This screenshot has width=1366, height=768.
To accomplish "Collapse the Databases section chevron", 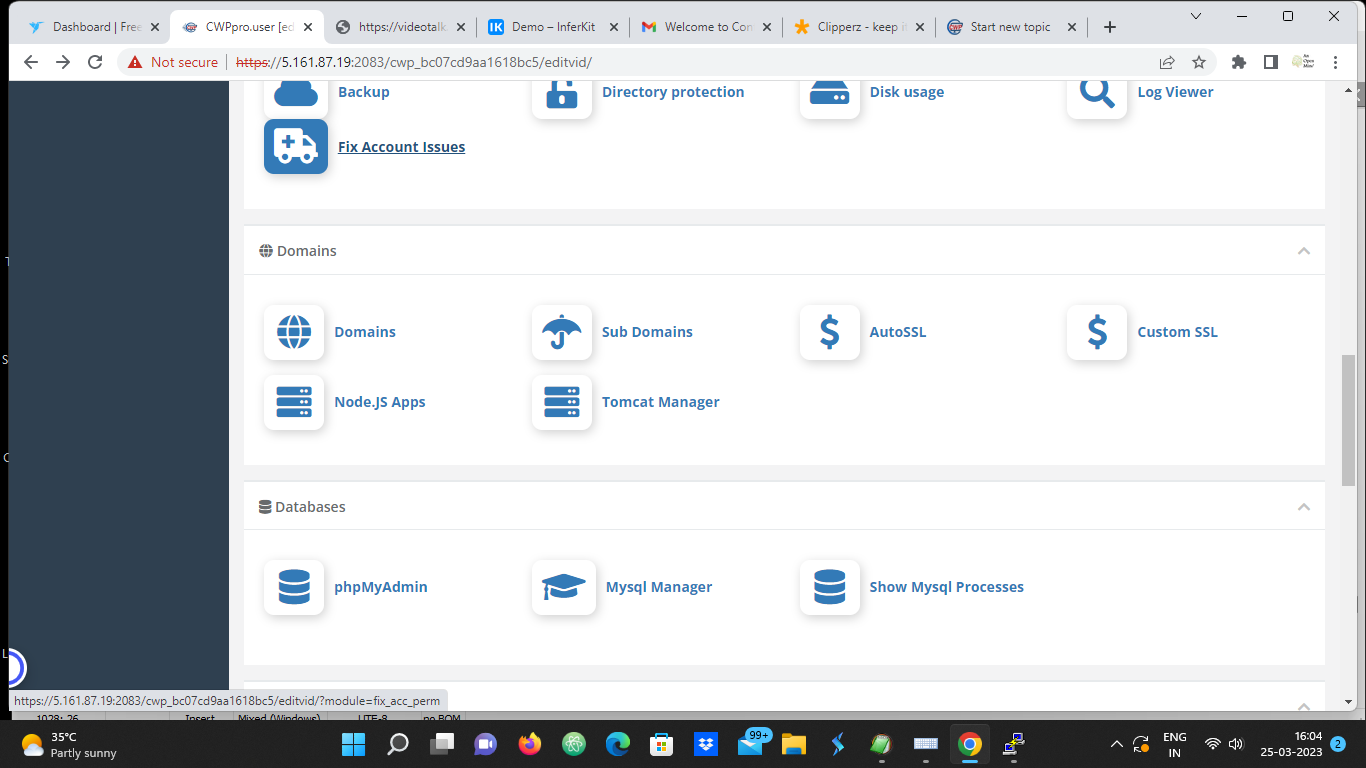I will pos(1304,507).
